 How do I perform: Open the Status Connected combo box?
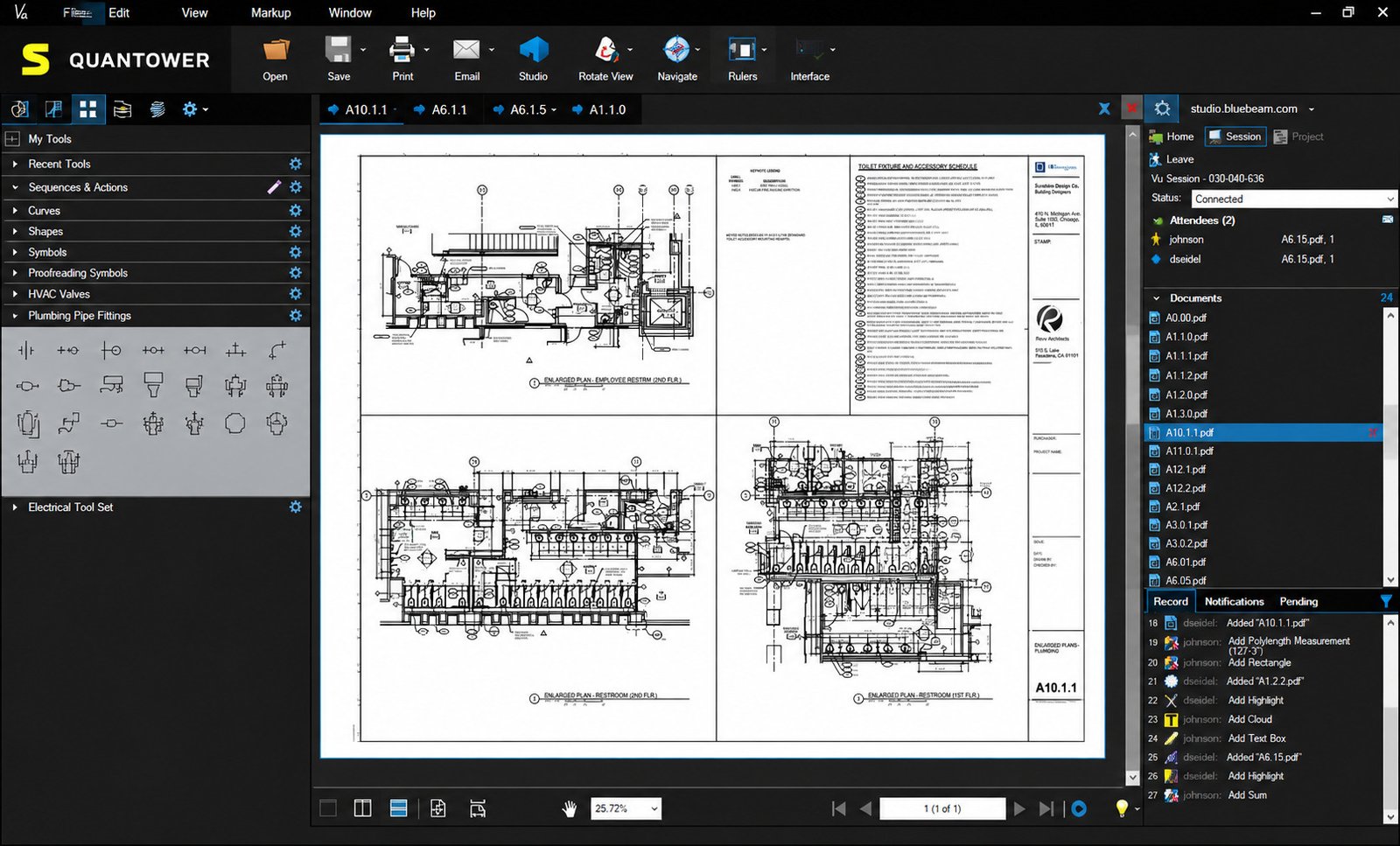[x=1293, y=199]
